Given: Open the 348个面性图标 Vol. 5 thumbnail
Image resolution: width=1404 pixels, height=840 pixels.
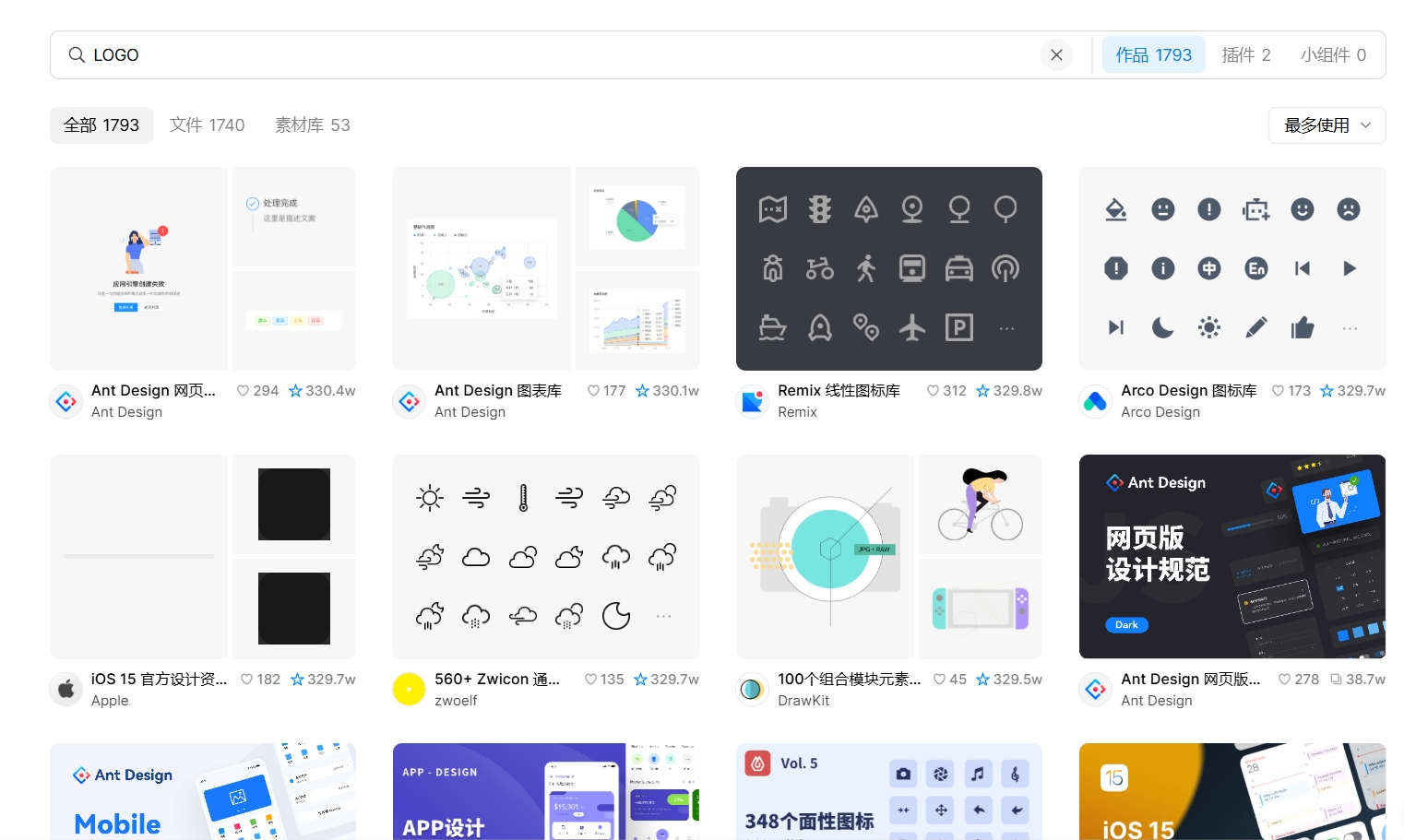Looking at the screenshot, I should pos(889,791).
